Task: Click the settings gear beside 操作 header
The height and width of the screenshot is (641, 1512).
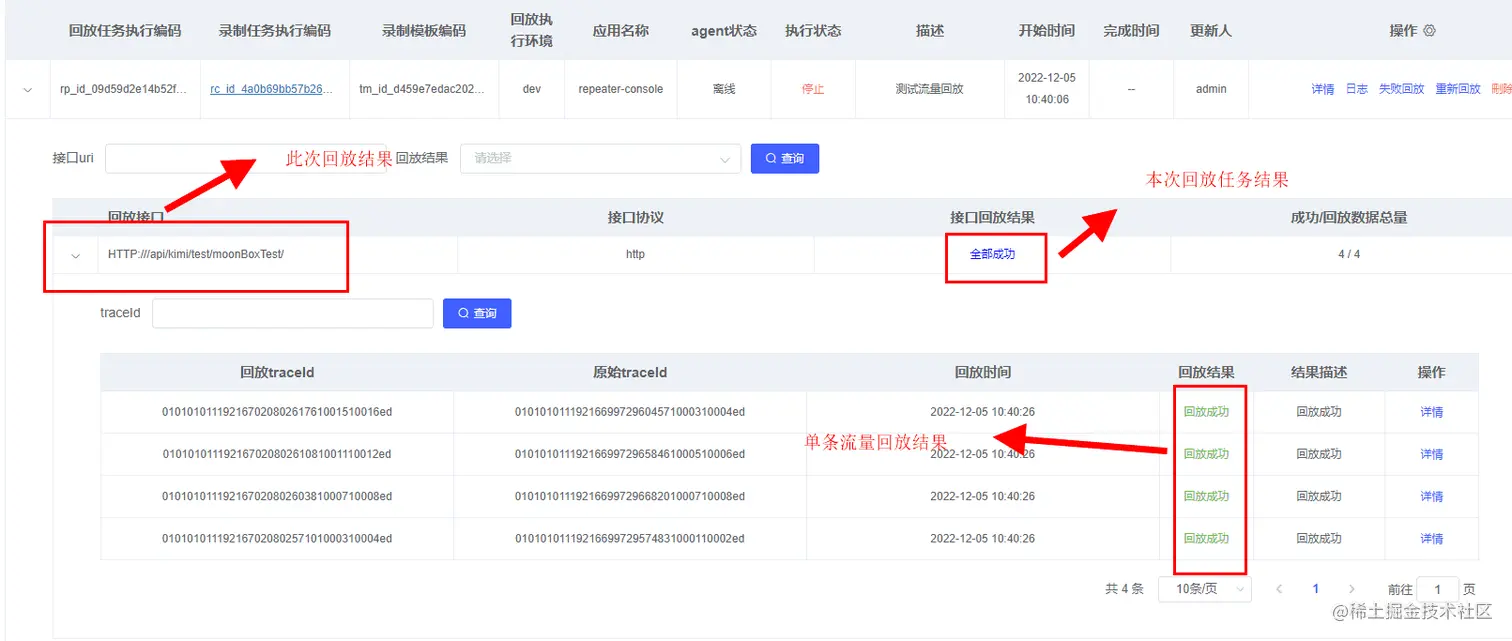Action: (x=1430, y=31)
